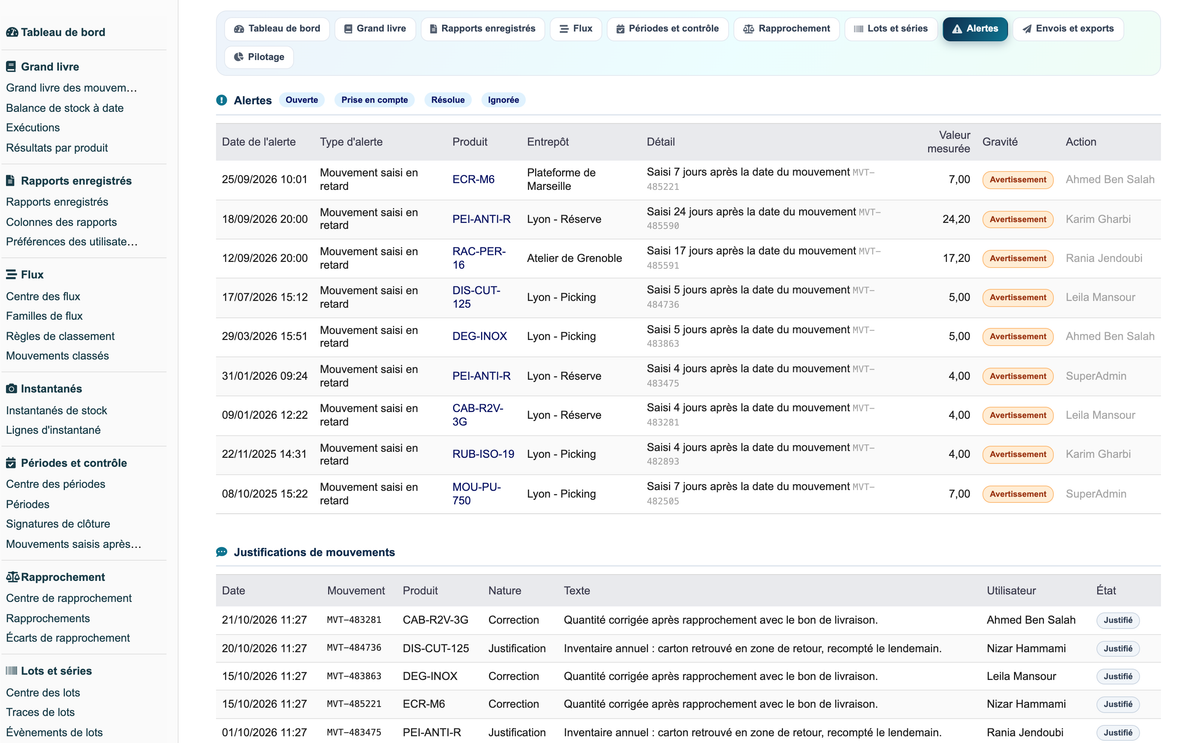Switch to the Grand livre top tab

375,29
